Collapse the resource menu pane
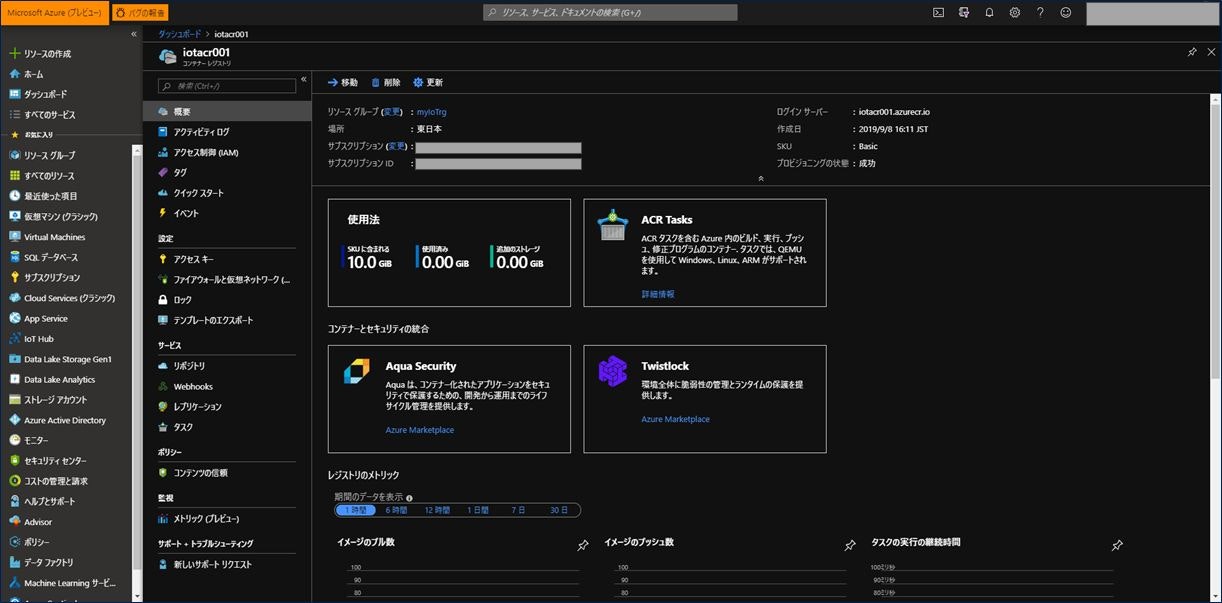1222x603 pixels. point(303,79)
